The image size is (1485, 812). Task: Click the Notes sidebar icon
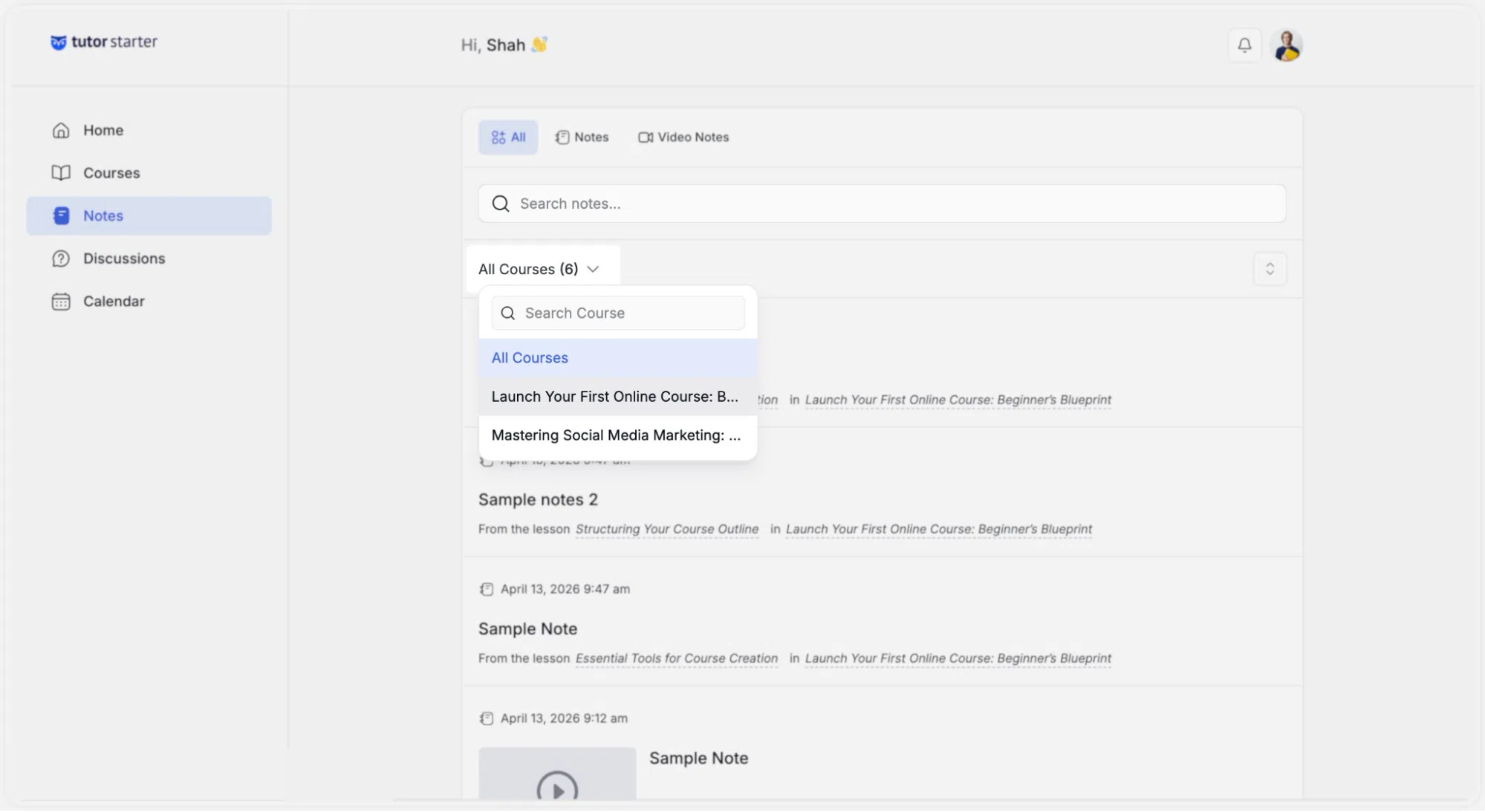62,215
